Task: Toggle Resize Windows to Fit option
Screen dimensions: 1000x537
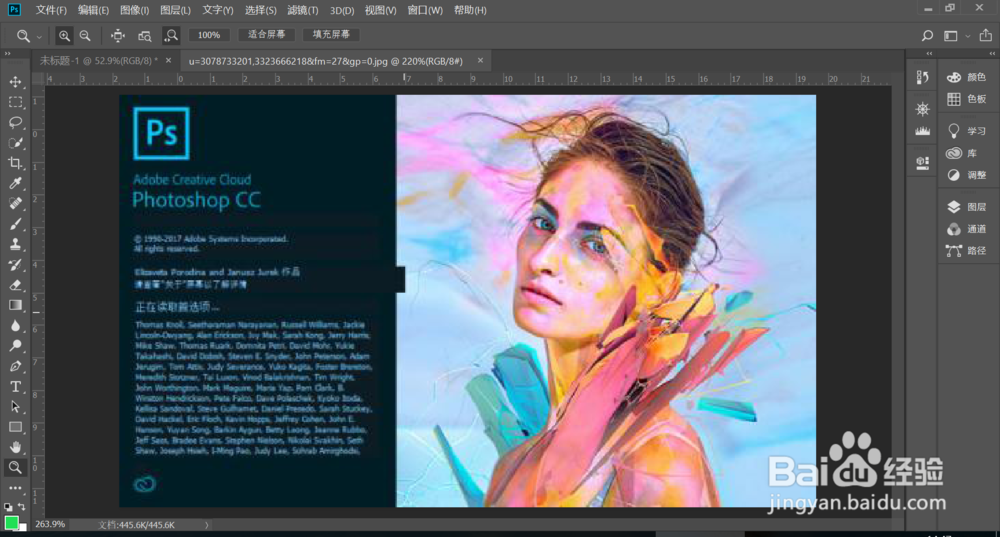Action: (118, 36)
